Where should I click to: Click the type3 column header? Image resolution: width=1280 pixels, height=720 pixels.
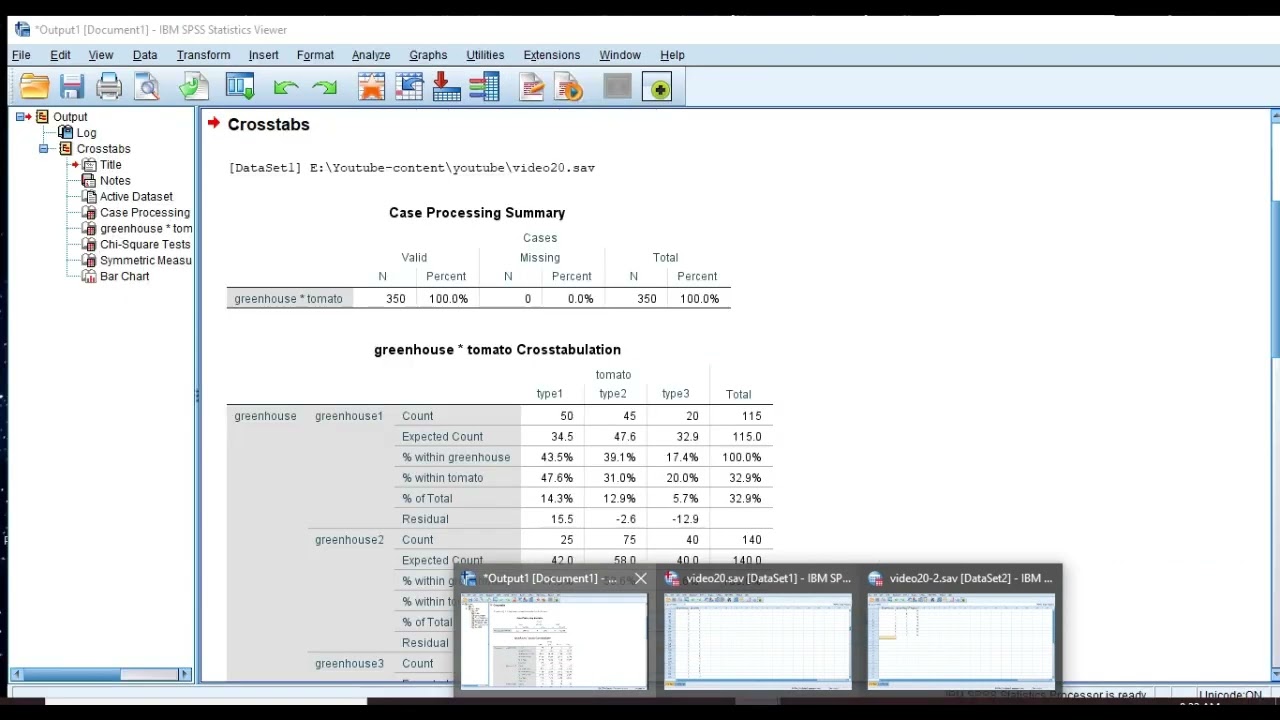675,394
